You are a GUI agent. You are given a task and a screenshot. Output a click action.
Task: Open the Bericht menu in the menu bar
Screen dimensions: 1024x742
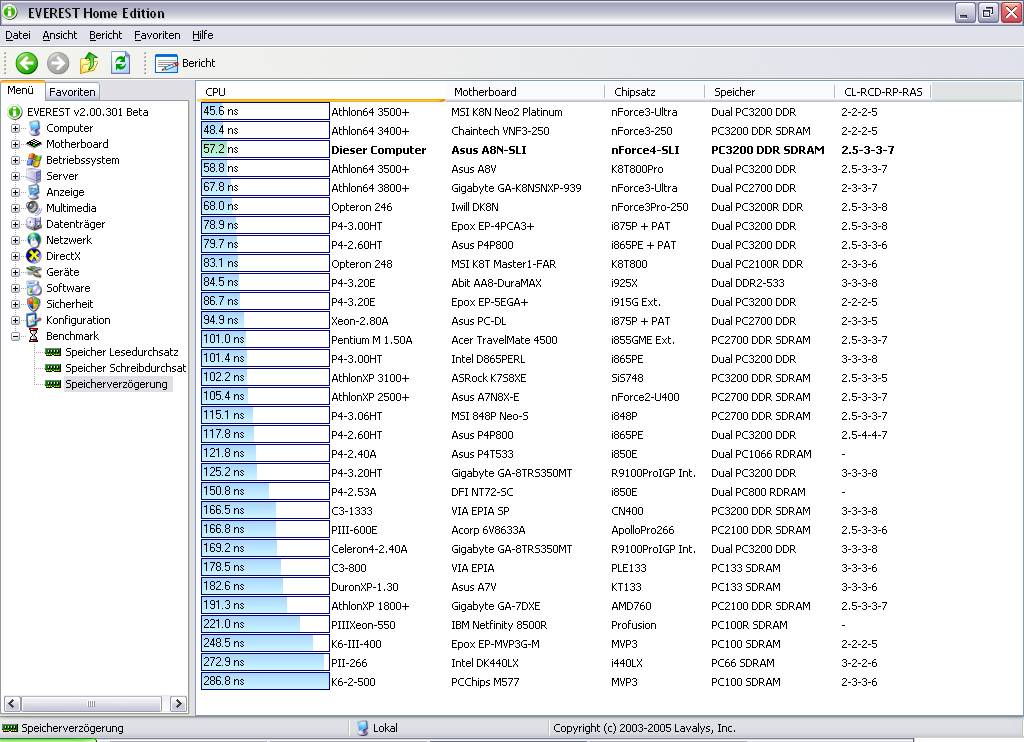105,35
